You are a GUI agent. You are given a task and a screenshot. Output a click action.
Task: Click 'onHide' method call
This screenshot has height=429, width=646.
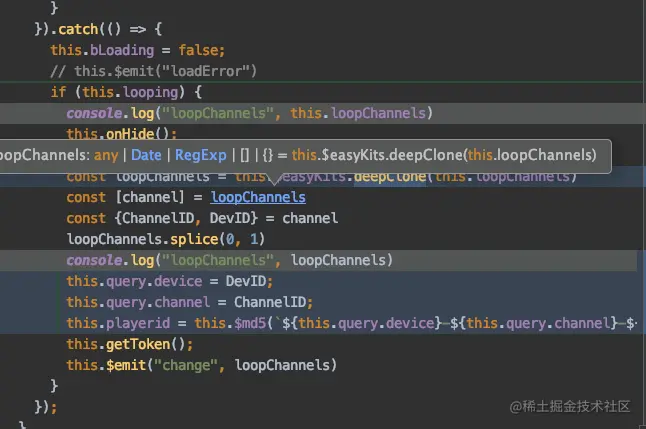130,134
